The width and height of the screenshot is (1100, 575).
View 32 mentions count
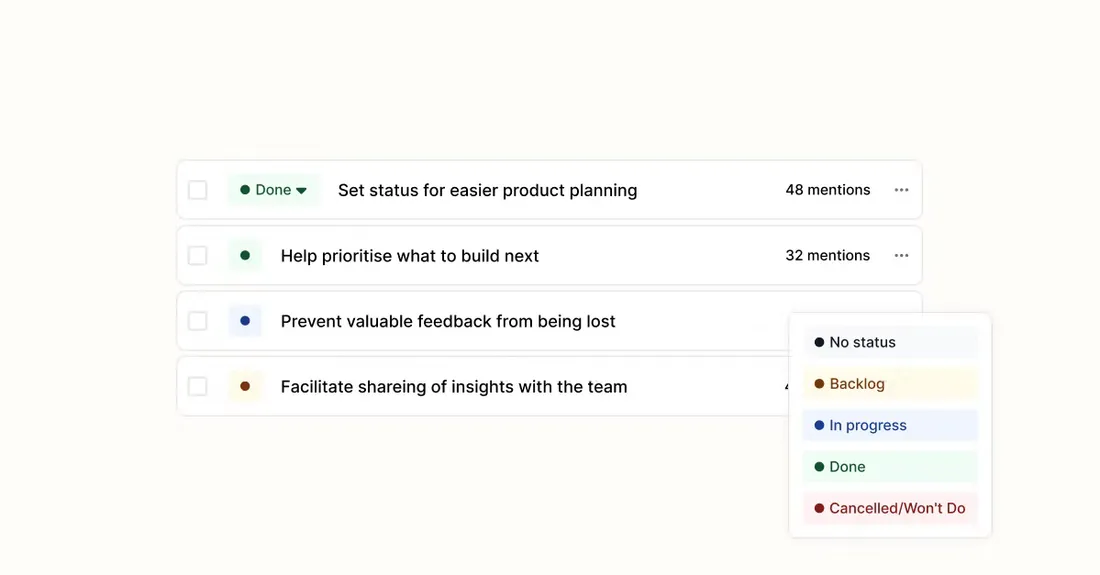pyautogui.click(x=828, y=255)
